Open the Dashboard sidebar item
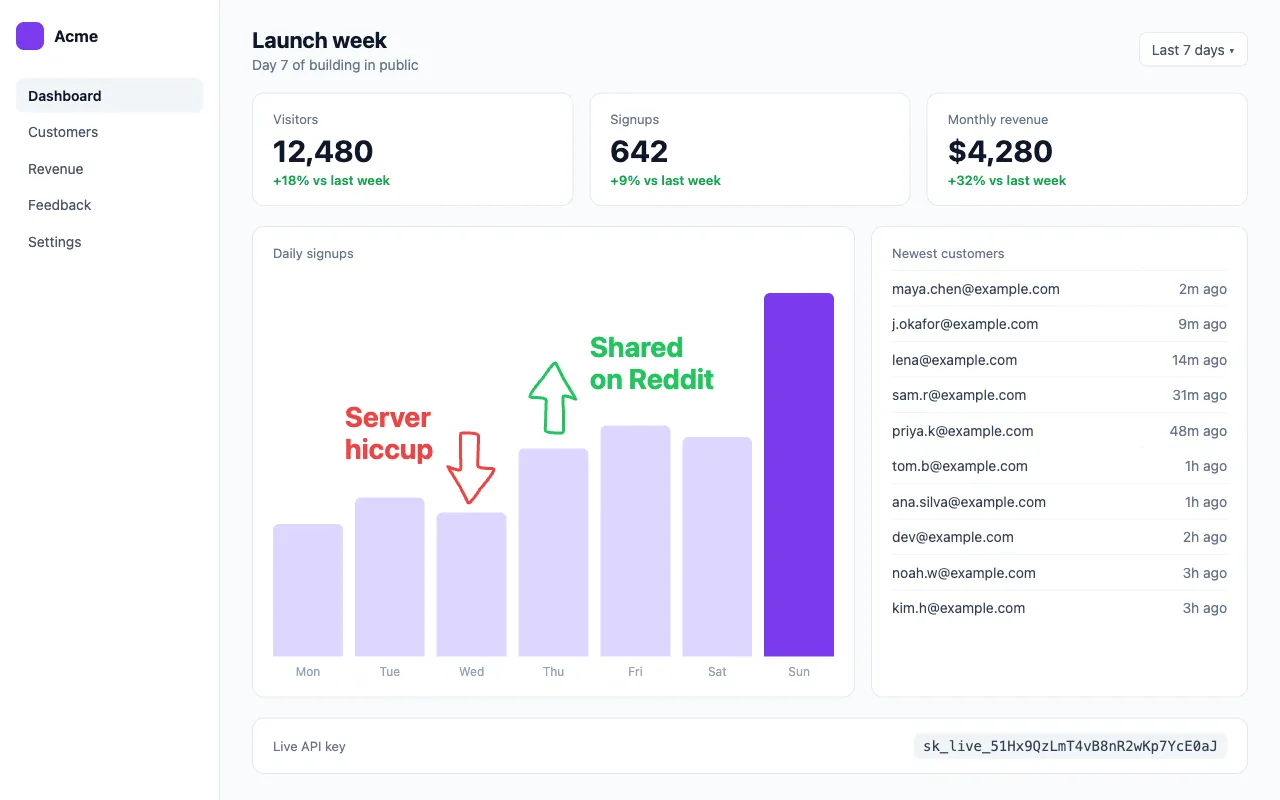The height and width of the screenshot is (800, 1280). [x=109, y=96]
